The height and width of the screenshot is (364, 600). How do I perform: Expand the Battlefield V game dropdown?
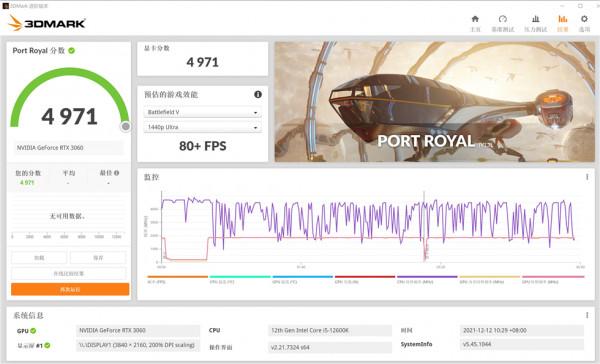[202, 112]
